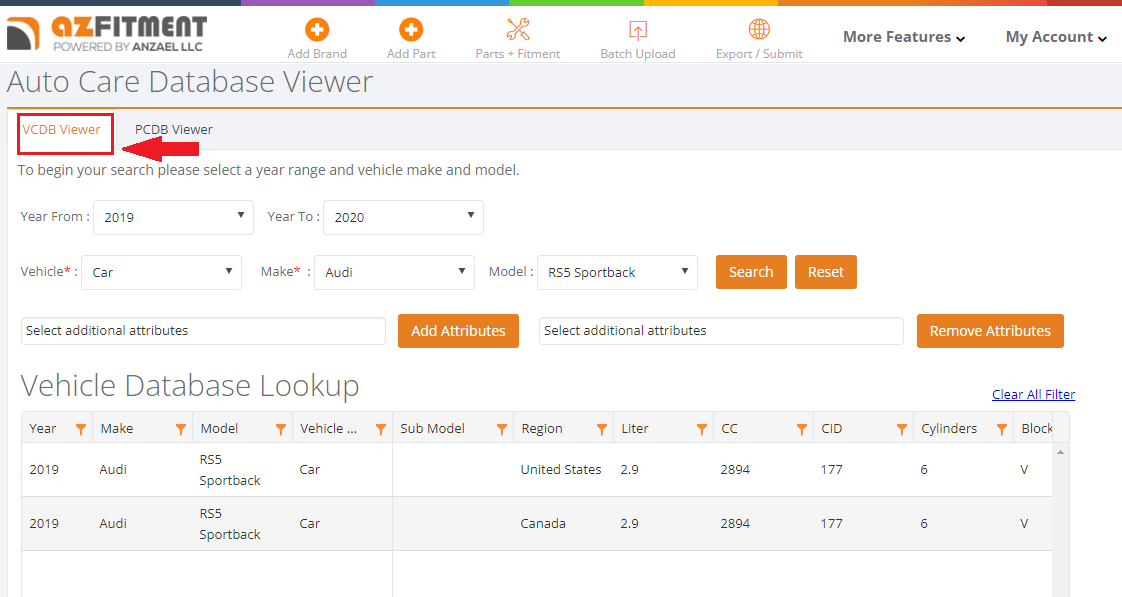Filter the Region column
The height and width of the screenshot is (597, 1122).
602,429
